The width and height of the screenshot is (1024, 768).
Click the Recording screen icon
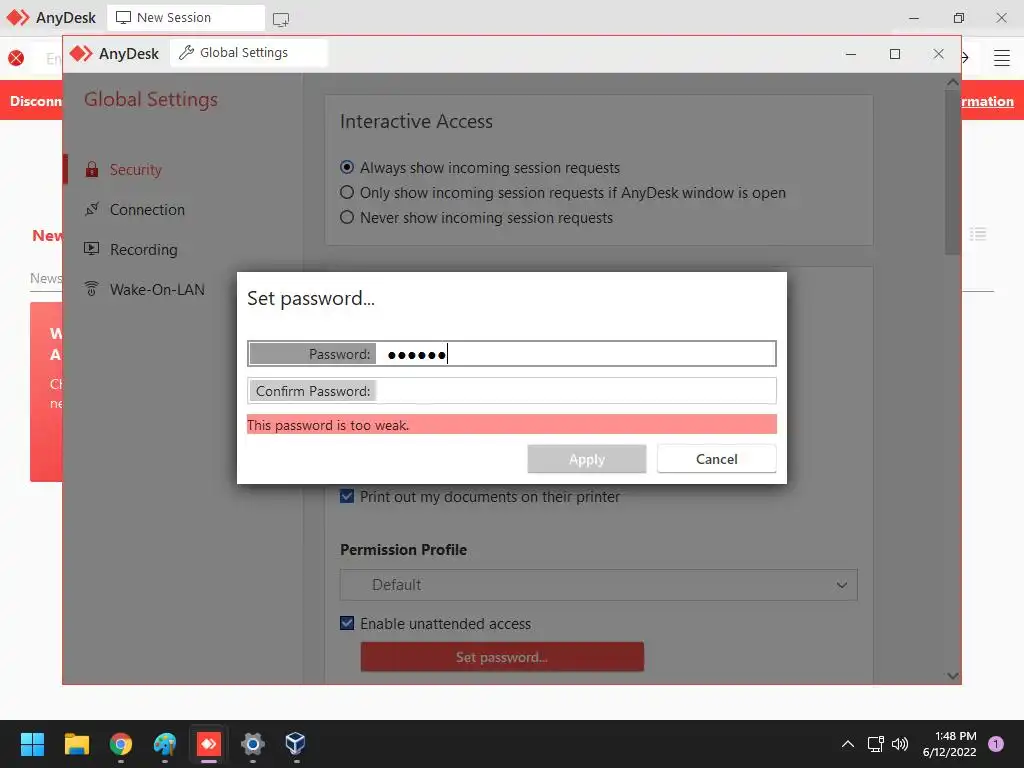tap(92, 249)
